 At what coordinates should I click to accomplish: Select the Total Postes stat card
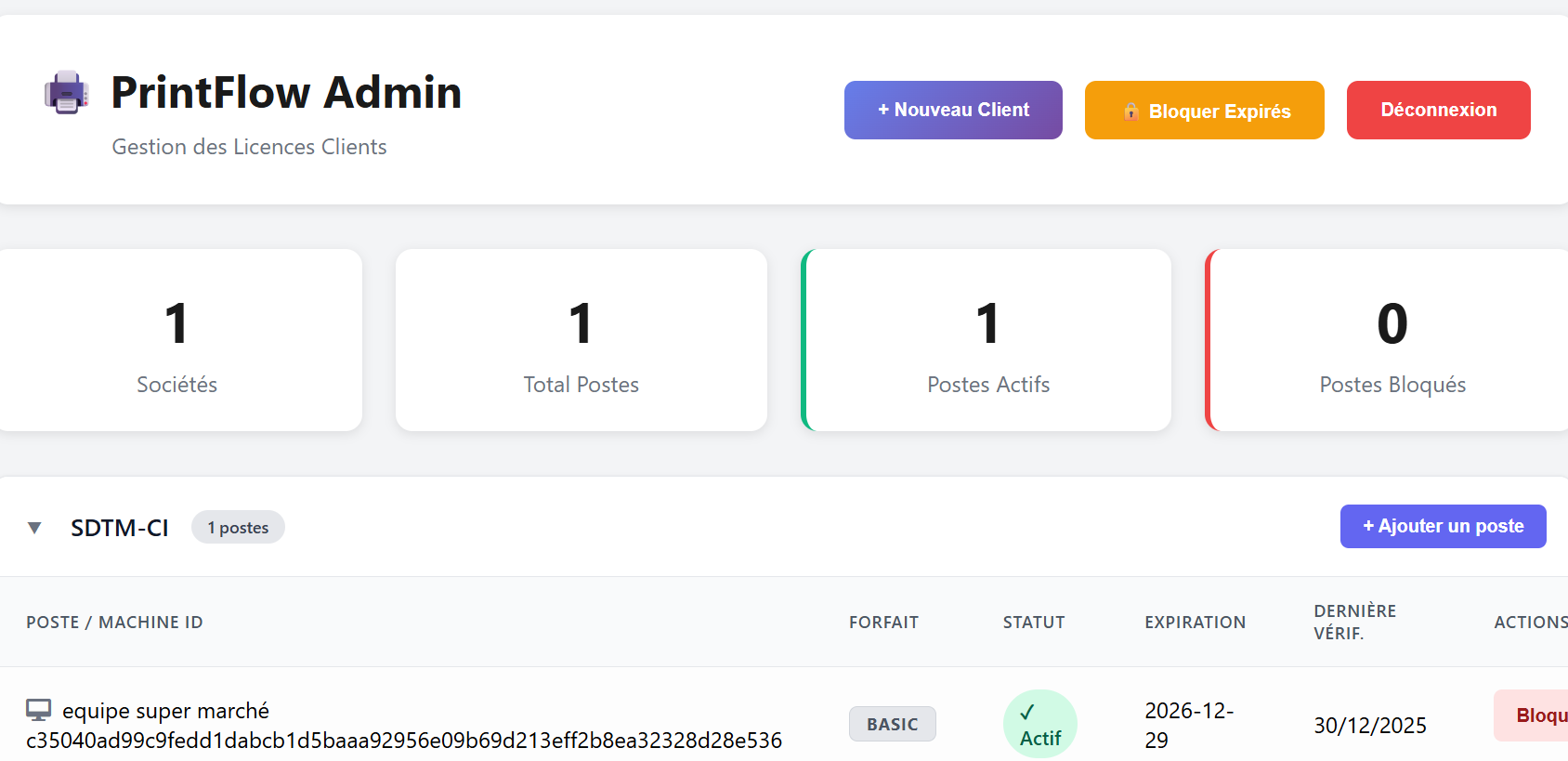[581, 340]
